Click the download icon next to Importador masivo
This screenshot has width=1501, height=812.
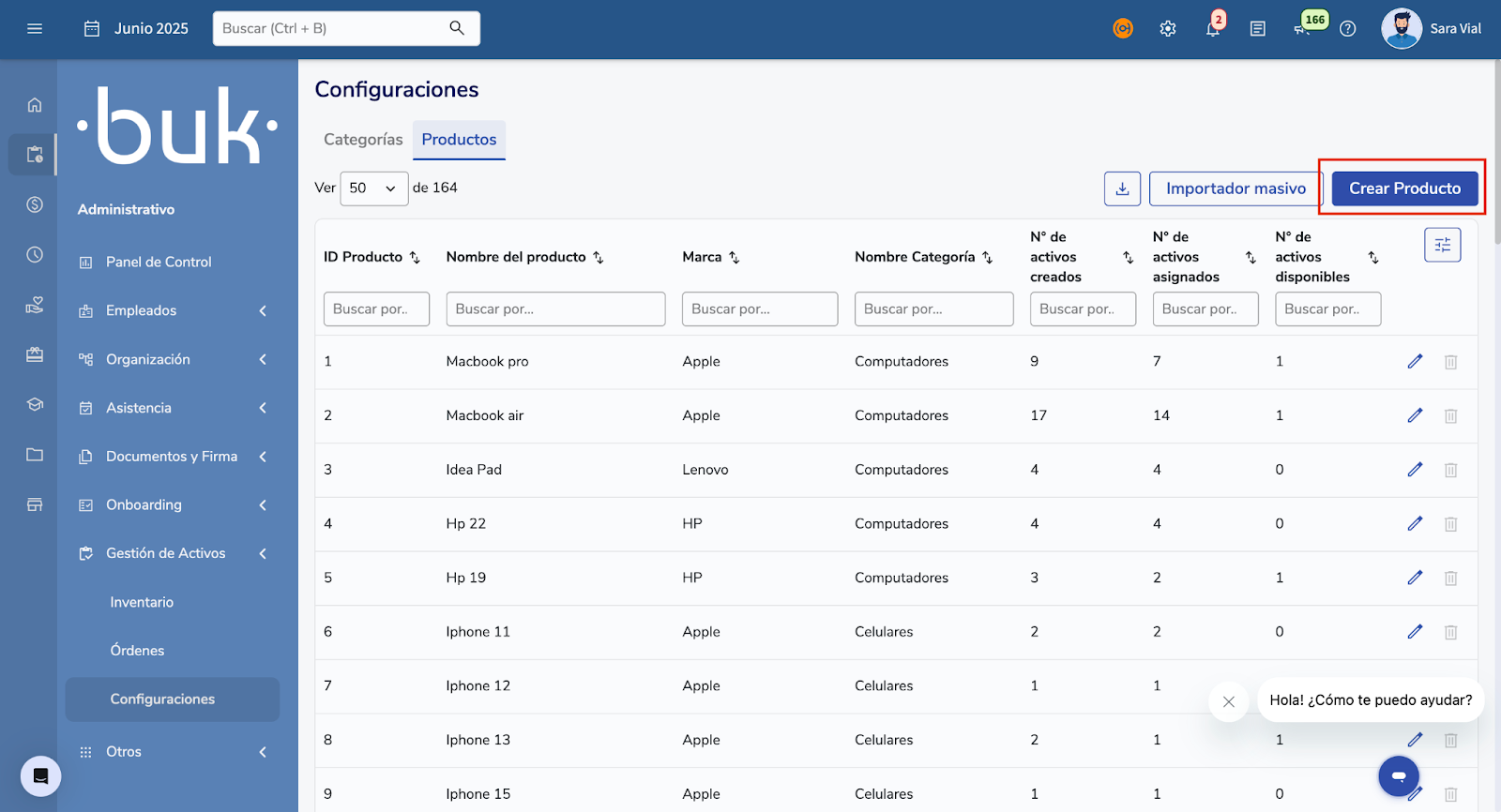pyautogui.click(x=1122, y=188)
